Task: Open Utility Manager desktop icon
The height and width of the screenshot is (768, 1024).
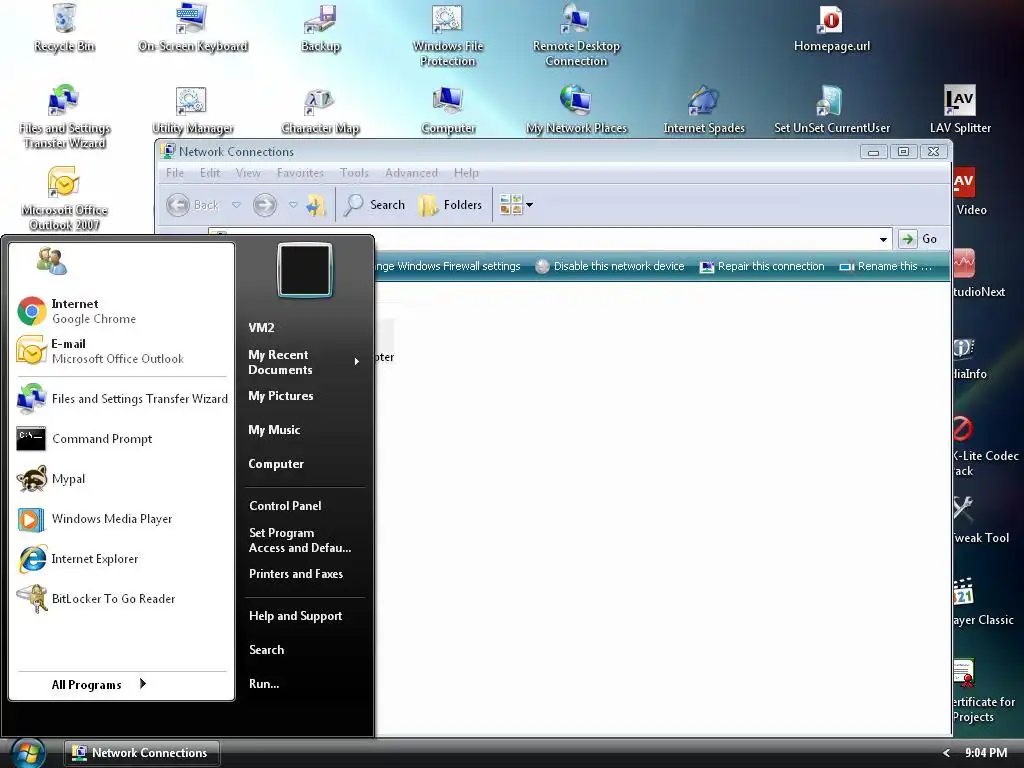Action: [x=192, y=110]
